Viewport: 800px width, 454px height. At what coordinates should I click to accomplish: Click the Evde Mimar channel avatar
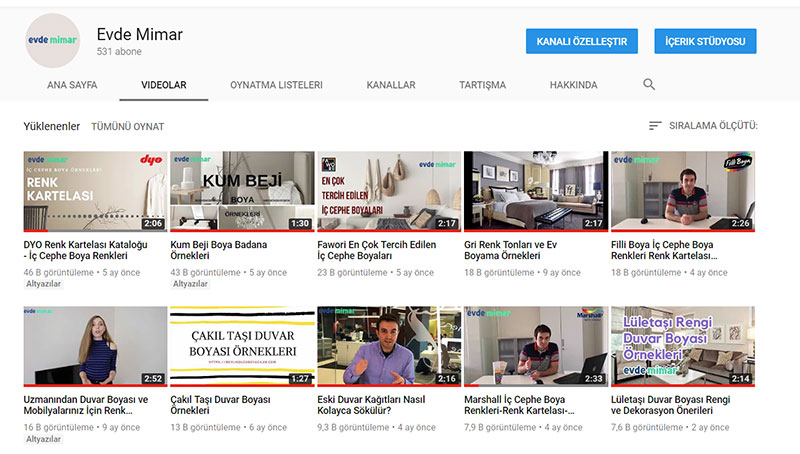tap(52, 41)
